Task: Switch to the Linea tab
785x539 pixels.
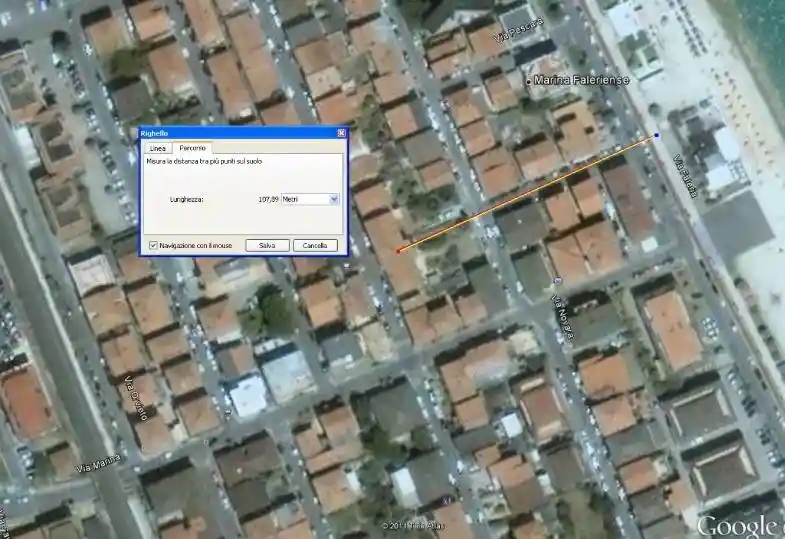Action: click(x=159, y=148)
